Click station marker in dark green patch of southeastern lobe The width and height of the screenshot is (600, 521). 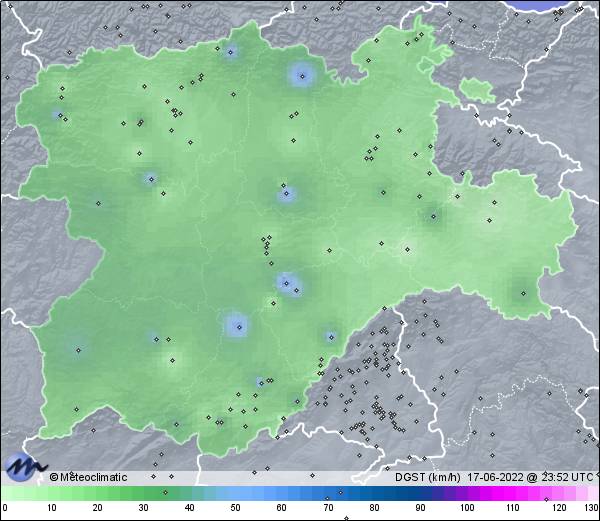(523, 293)
